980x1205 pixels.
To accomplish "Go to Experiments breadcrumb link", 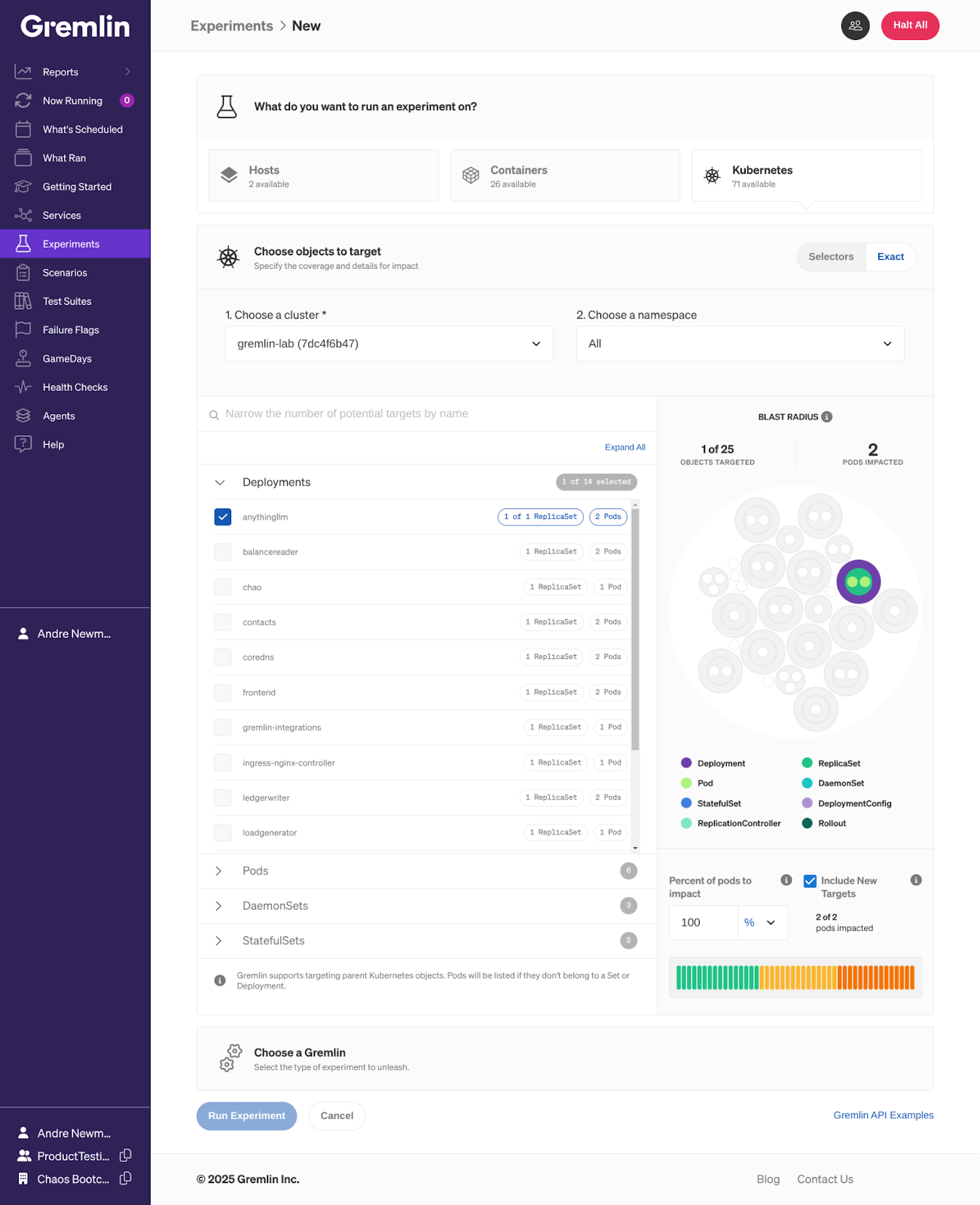I will click(x=232, y=26).
